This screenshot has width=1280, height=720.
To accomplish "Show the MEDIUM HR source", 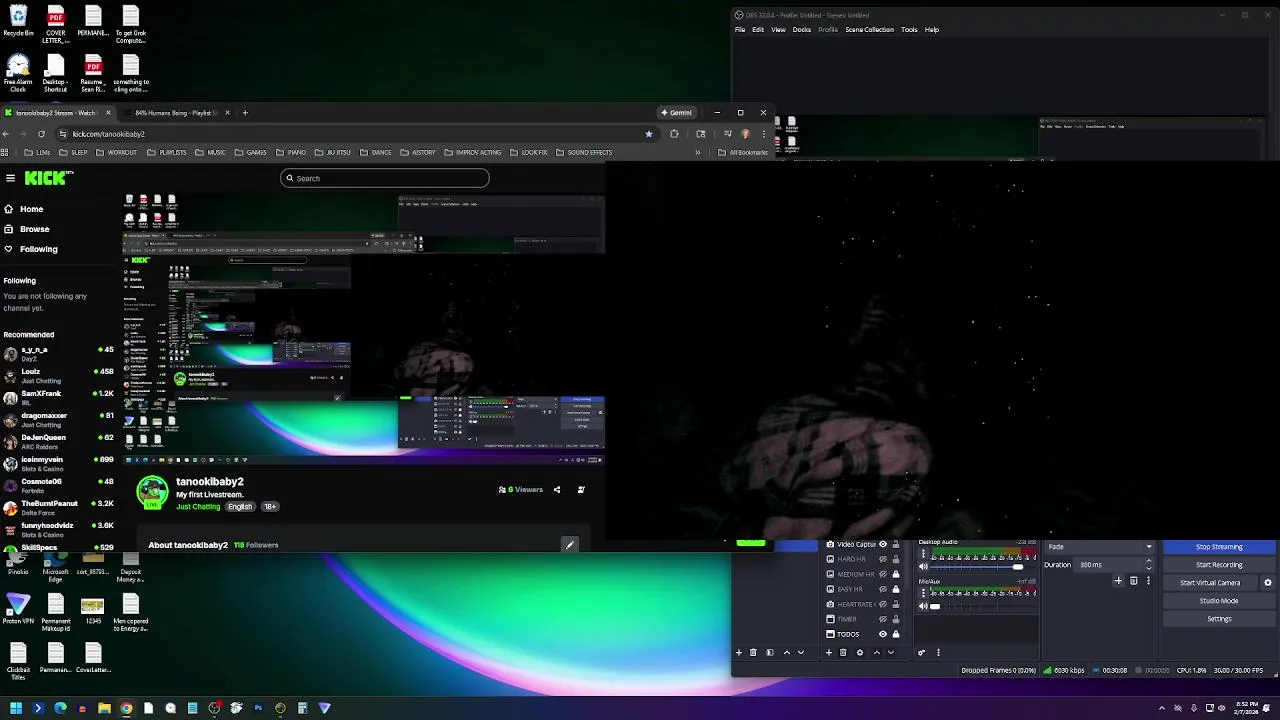I will pos(882,574).
